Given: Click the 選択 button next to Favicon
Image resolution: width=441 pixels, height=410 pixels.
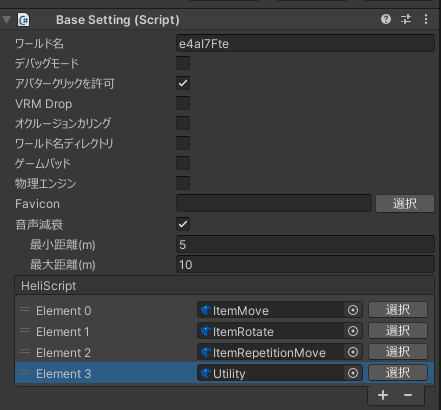Looking at the screenshot, I should 405,203.
